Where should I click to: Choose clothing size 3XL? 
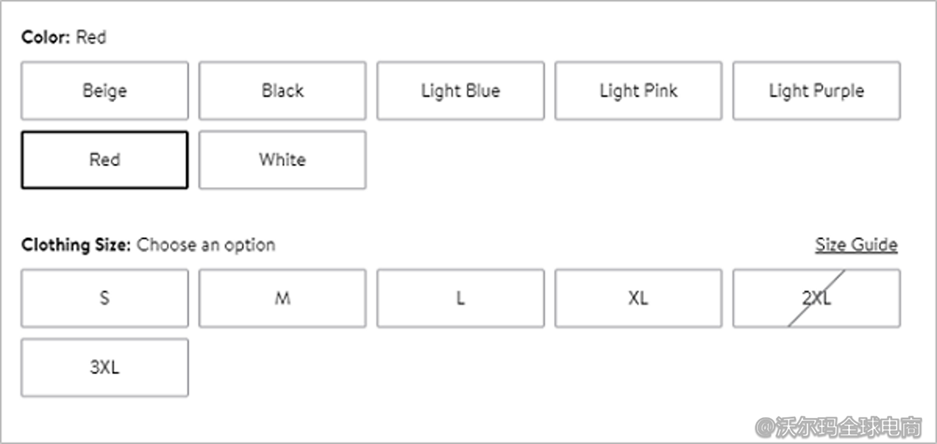click(104, 367)
